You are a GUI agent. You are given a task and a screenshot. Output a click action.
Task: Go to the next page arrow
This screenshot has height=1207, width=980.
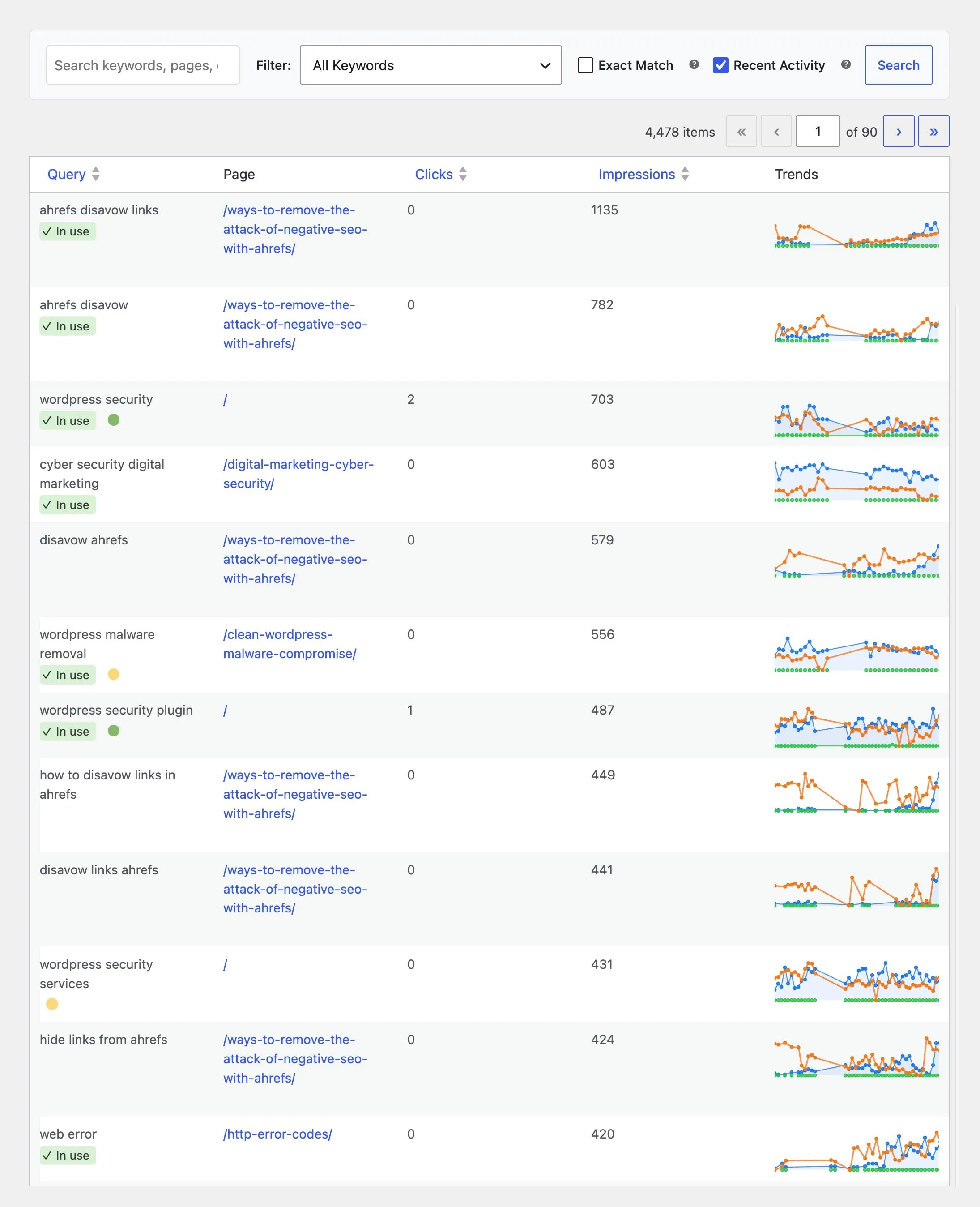click(x=898, y=131)
